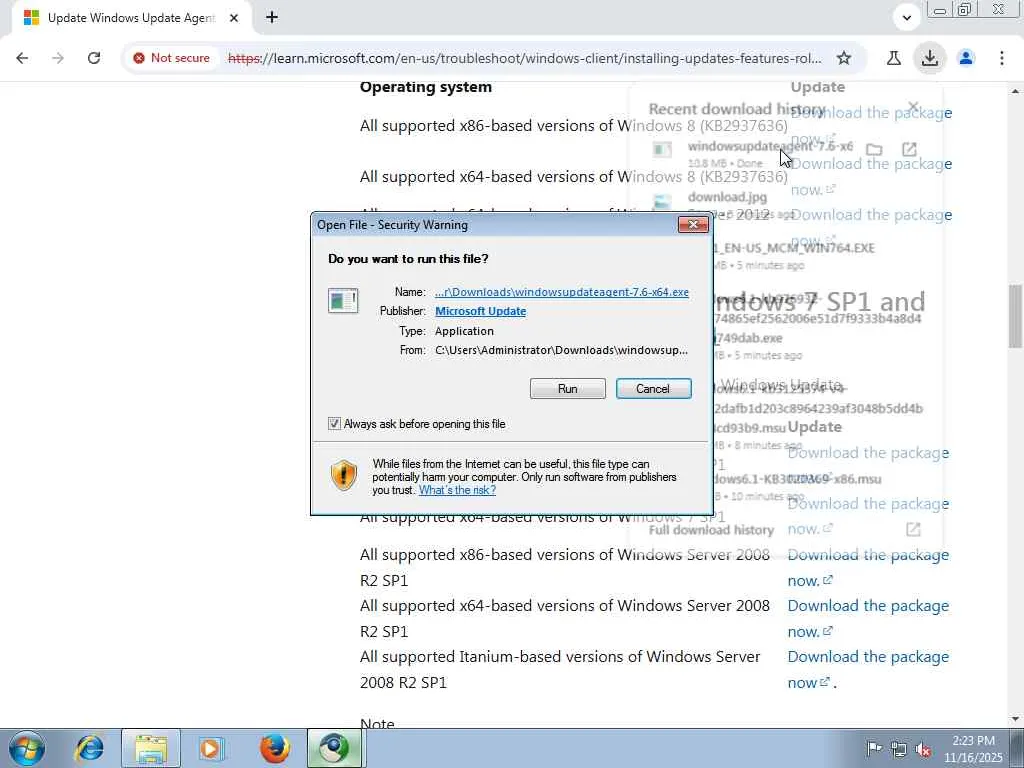
Task: Launch Internet Explorer from the taskbar
Action: 89,748
